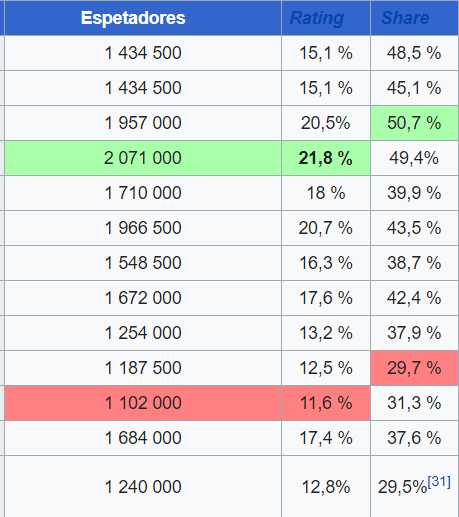This screenshot has width=459, height=517.
Task: Click the green 50,7 % share cell
Action: click(415, 123)
